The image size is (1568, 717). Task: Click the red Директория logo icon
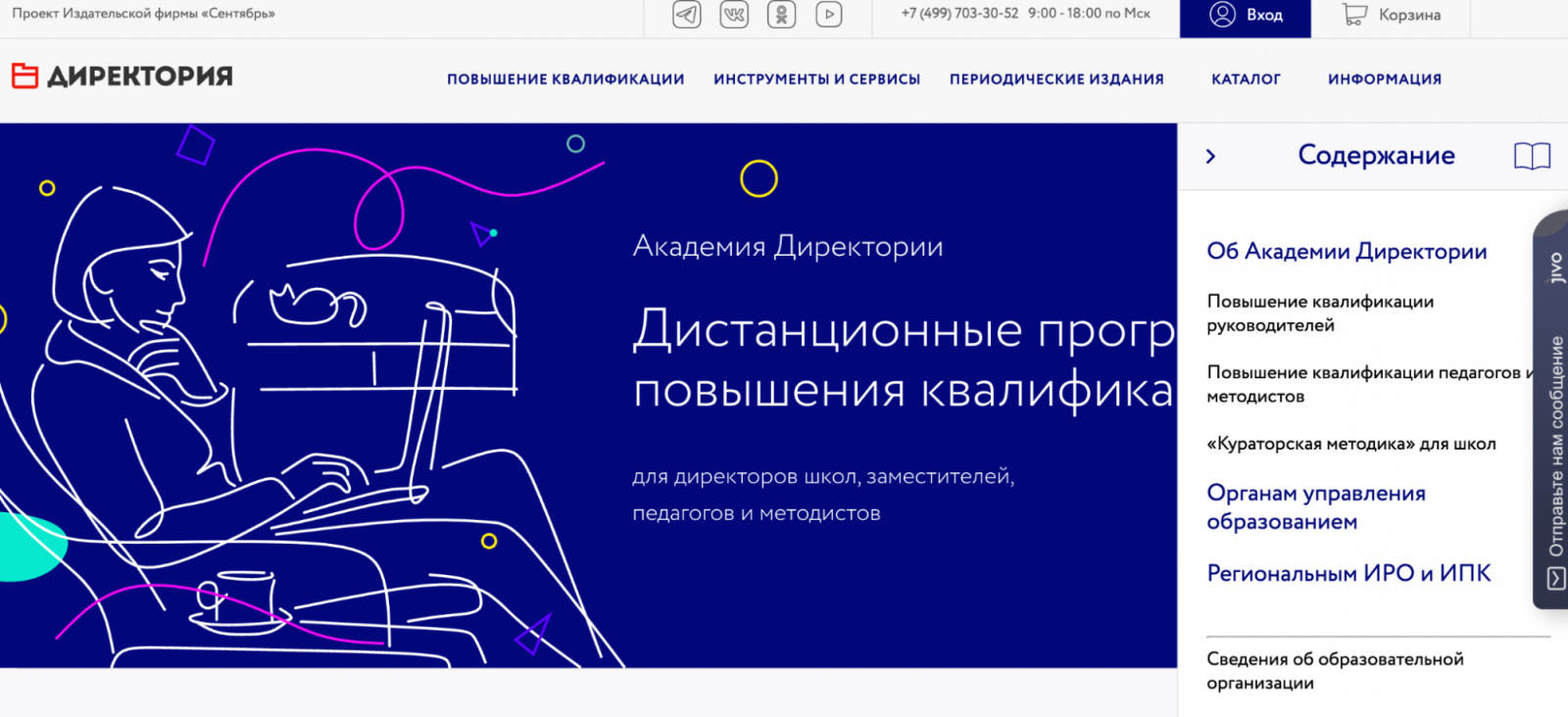[x=24, y=75]
